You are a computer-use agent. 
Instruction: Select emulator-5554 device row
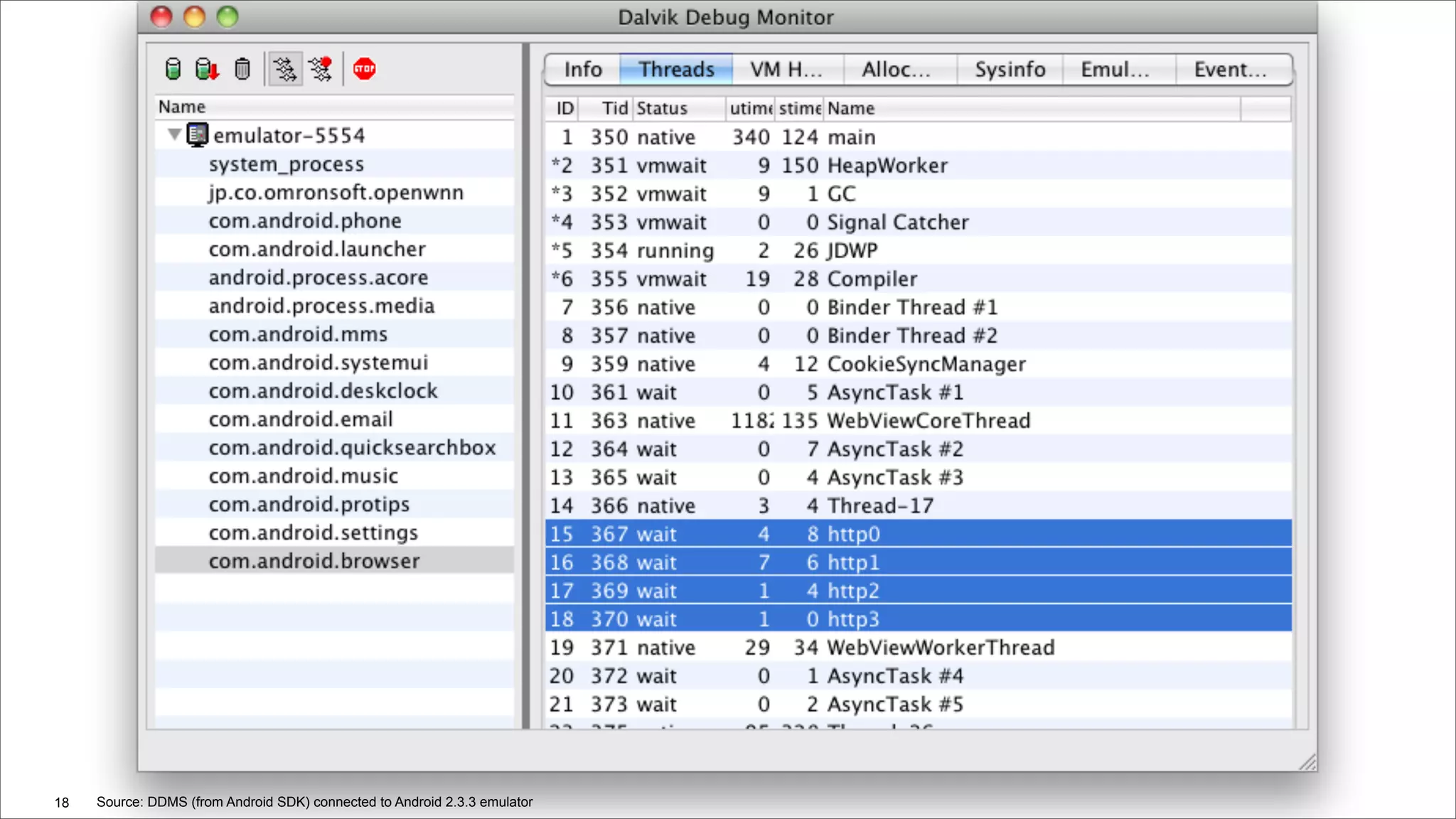(334, 135)
